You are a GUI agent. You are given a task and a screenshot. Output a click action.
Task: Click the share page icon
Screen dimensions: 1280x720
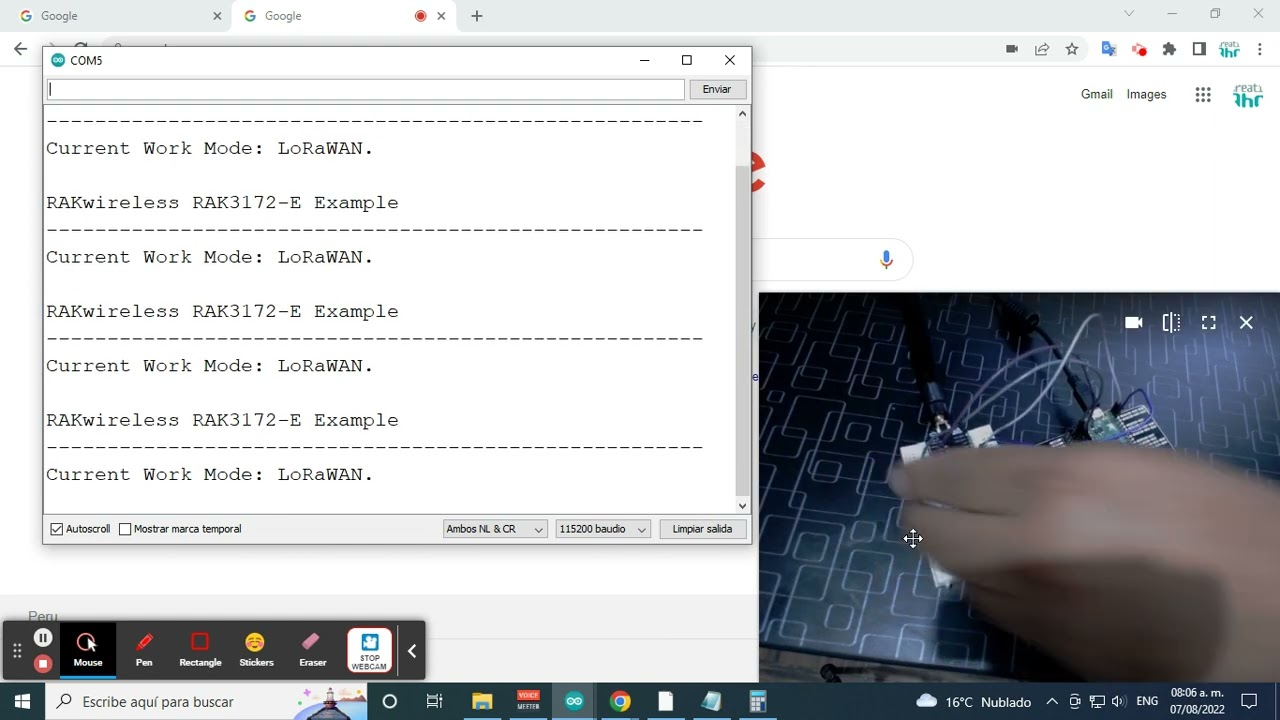tap(1042, 49)
